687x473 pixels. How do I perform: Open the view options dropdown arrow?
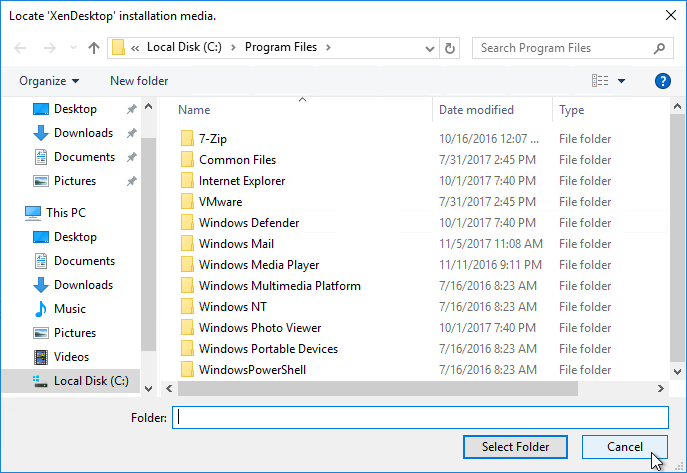621,81
